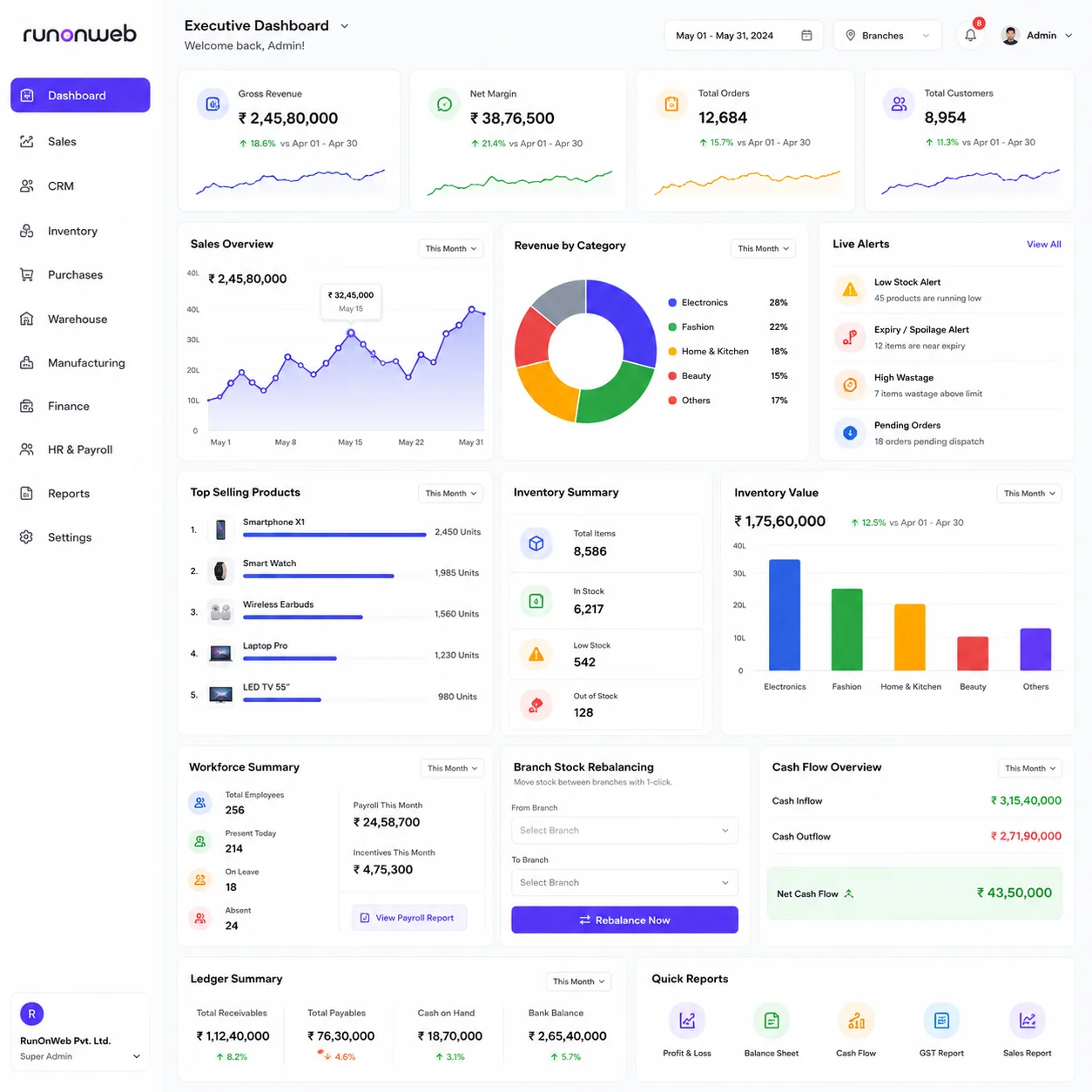Click the Smartphone X1 units progress bar
The image size is (1092, 1092).
point(334,535)
